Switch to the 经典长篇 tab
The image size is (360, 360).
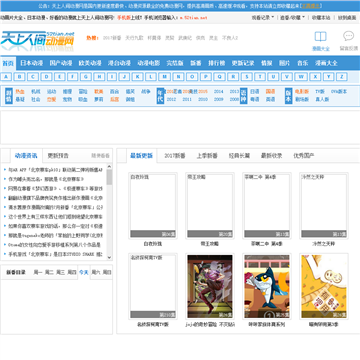click(239, 156)
